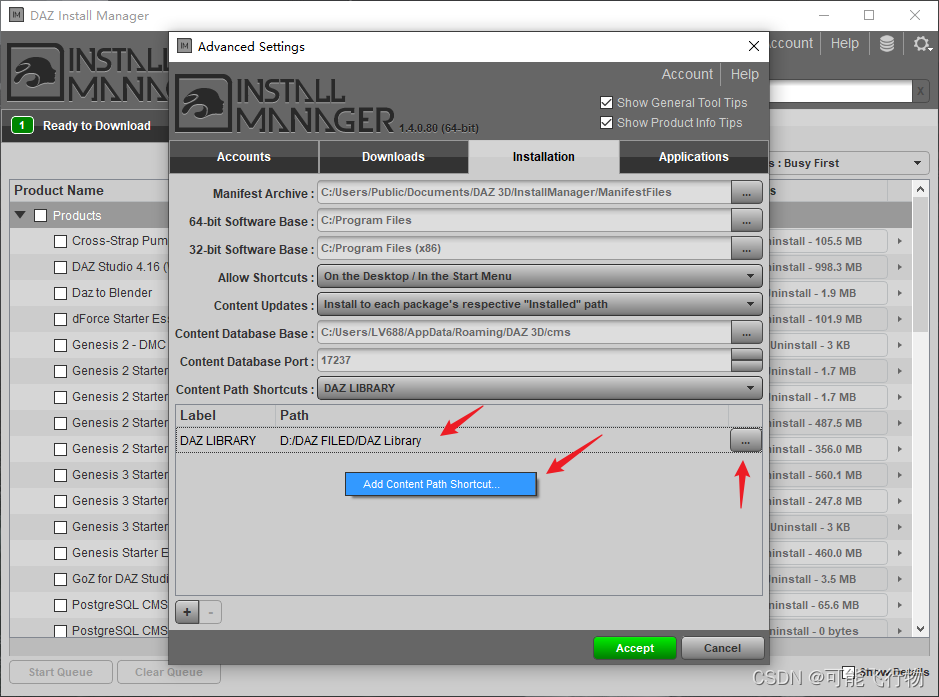The height and width of the screenshot is (697, 939).
Task: Check the dForce Starter Essentials checkbox
Action: point(60,319)
